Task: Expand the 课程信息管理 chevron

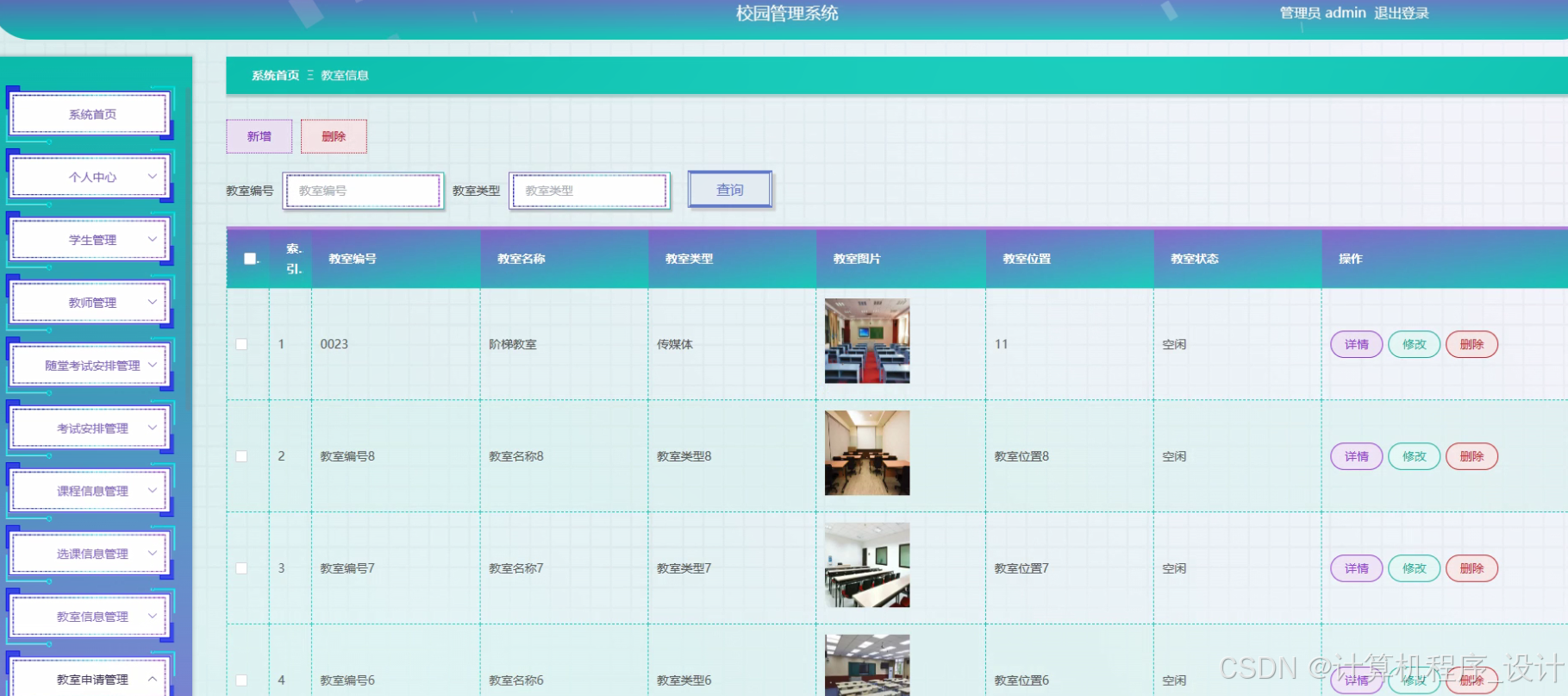Action: pos(153,490)
